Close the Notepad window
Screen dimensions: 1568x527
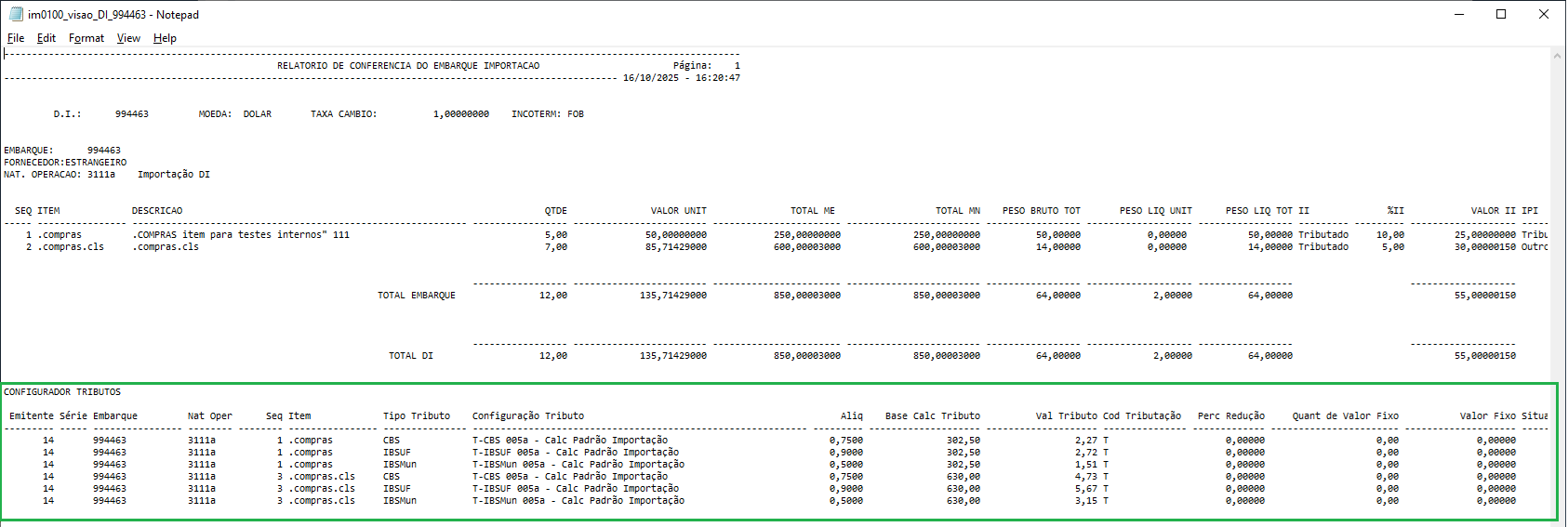tap(1544, 14)
